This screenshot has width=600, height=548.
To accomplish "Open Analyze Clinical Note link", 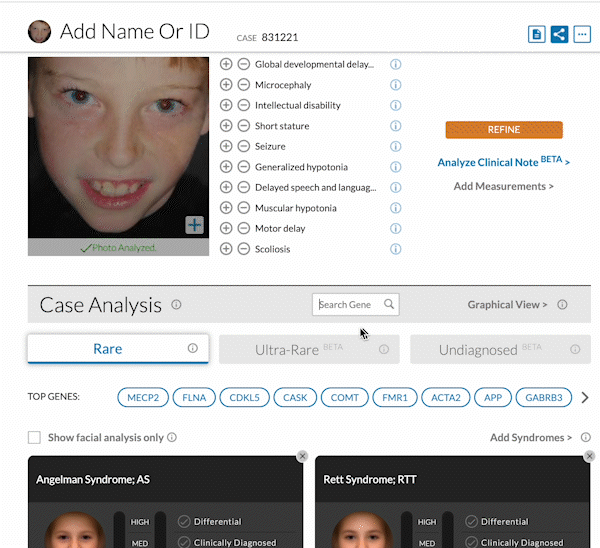I will [x=503, y=161].
